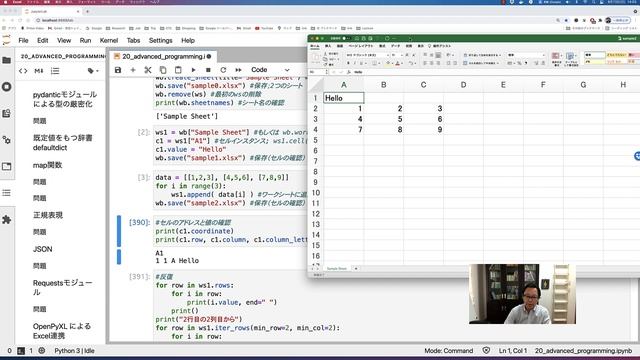Jump to pydanticモジュール heading in contents

65,99
